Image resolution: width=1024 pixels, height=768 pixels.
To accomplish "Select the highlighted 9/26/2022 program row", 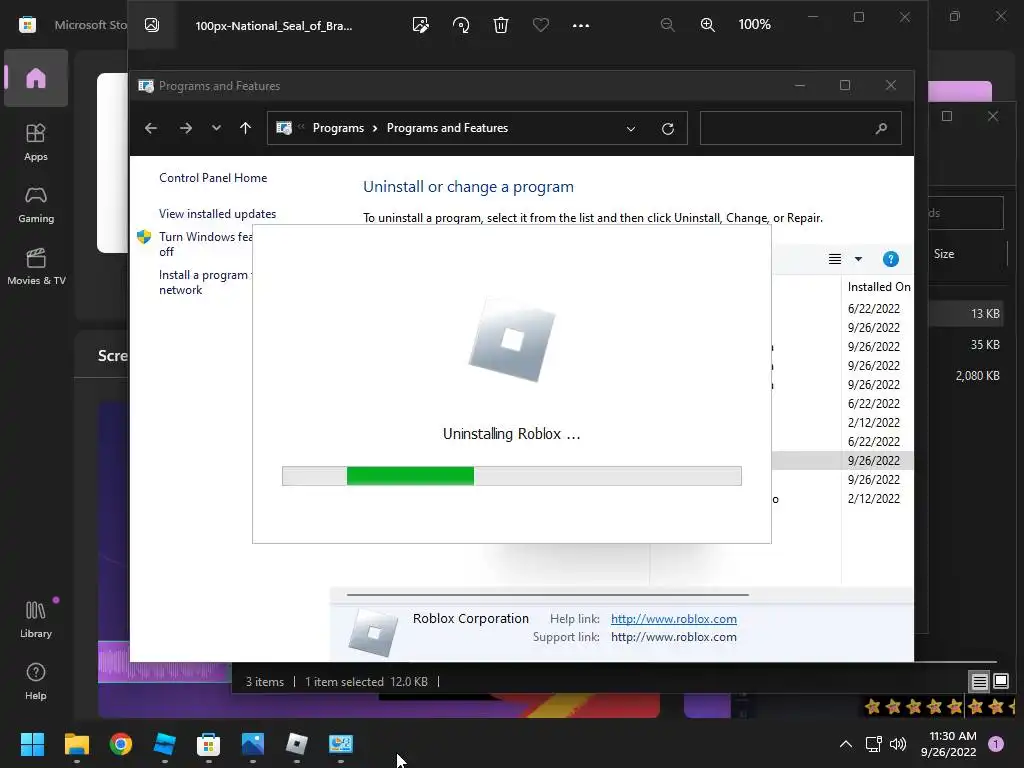I will pyautogui.click(x=842, y=460).
